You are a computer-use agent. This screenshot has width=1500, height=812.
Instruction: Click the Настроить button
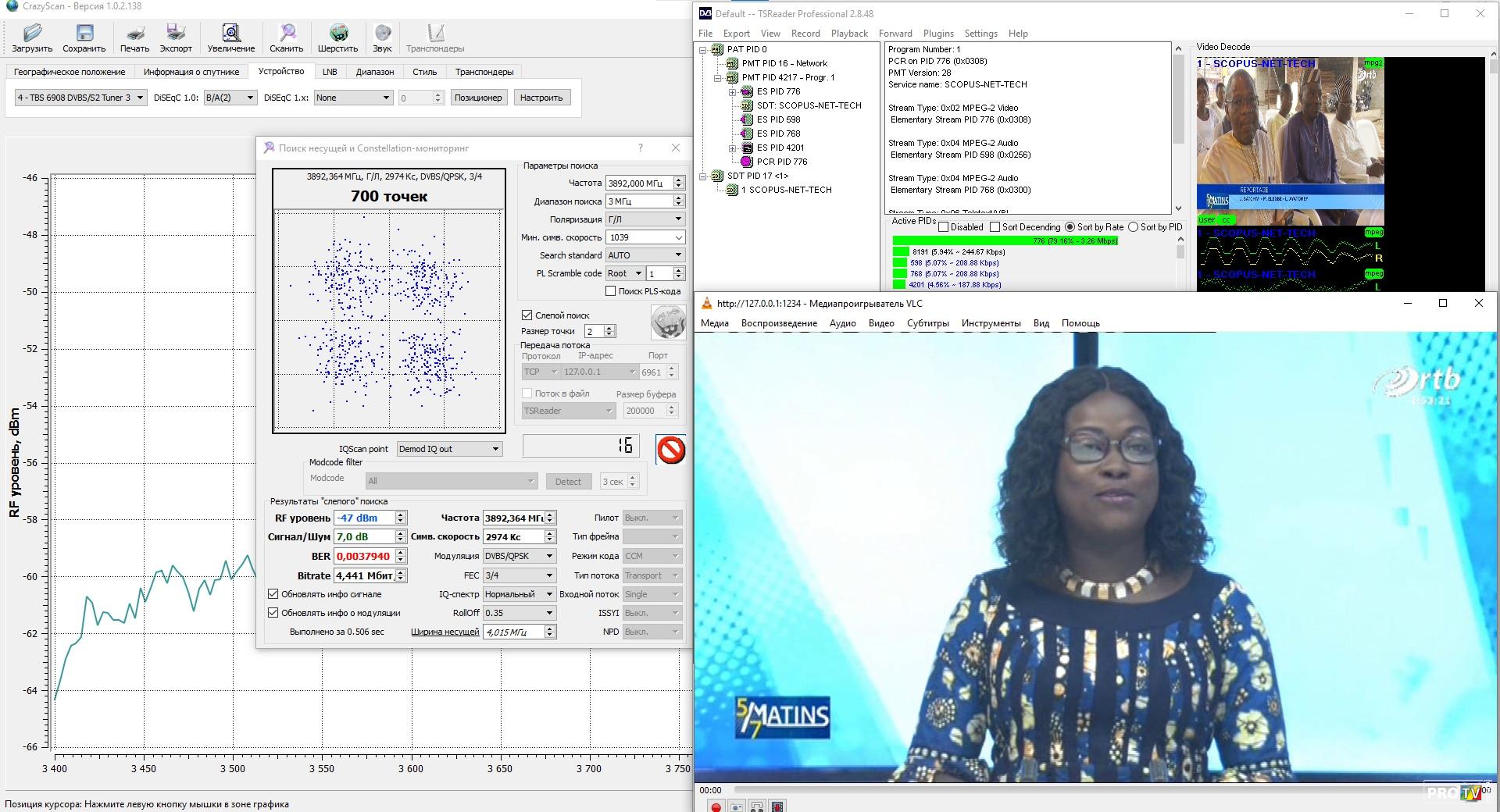pyautogui.click(x=541, y=98)
